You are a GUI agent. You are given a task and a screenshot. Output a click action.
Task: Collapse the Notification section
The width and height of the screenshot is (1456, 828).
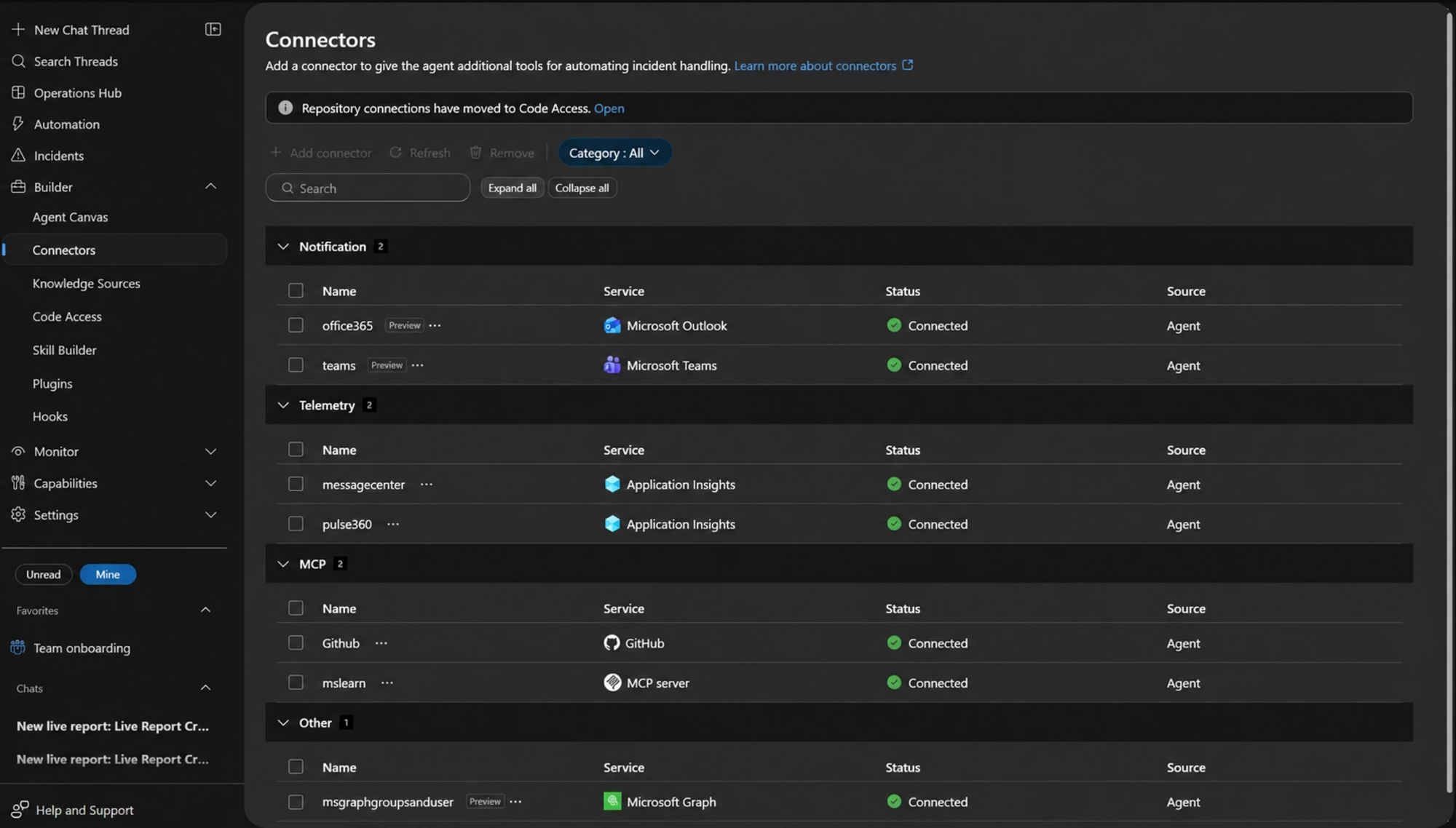point(283,247)
